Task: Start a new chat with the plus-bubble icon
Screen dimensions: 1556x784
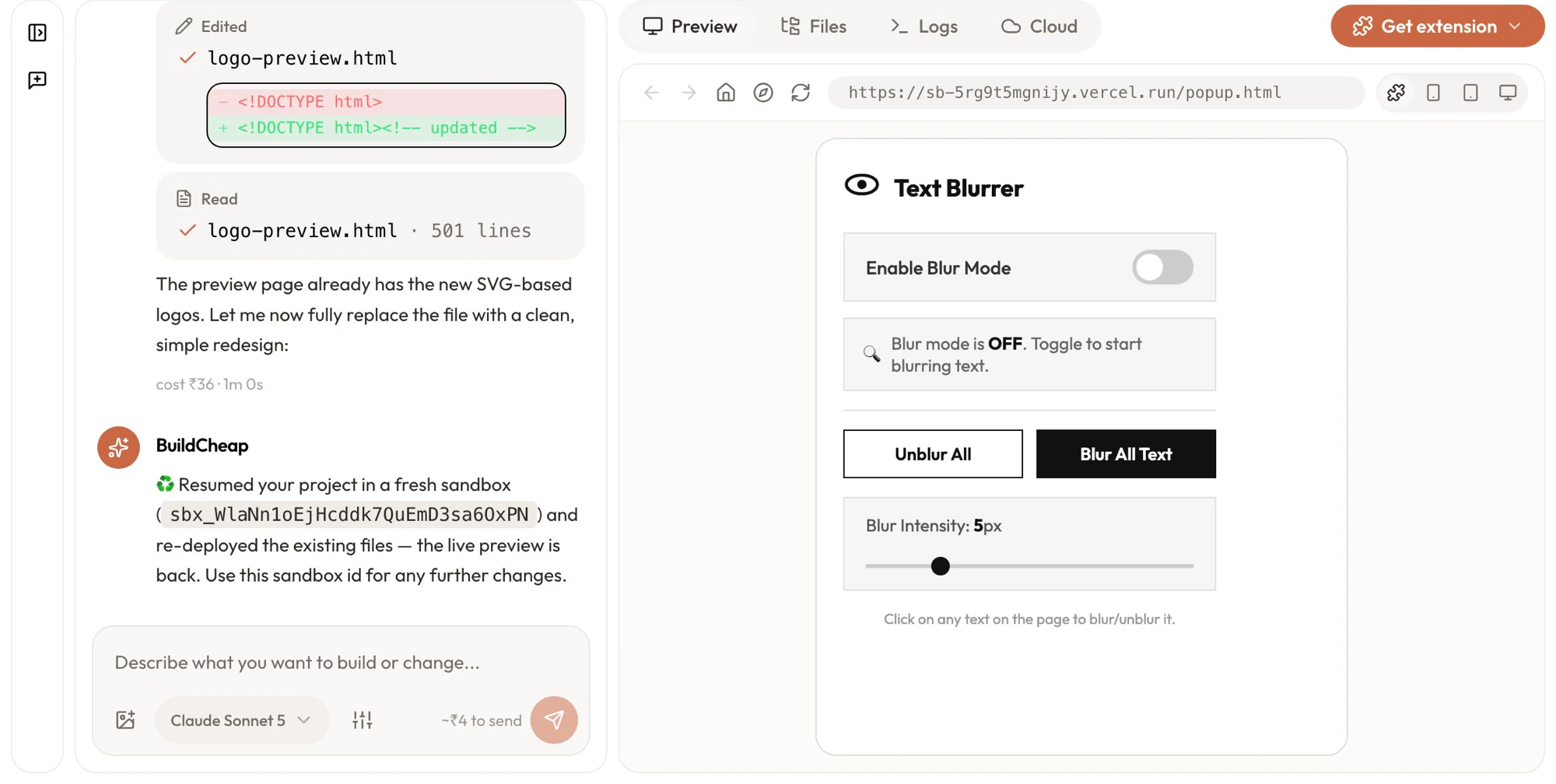Action: pos(37,80)
